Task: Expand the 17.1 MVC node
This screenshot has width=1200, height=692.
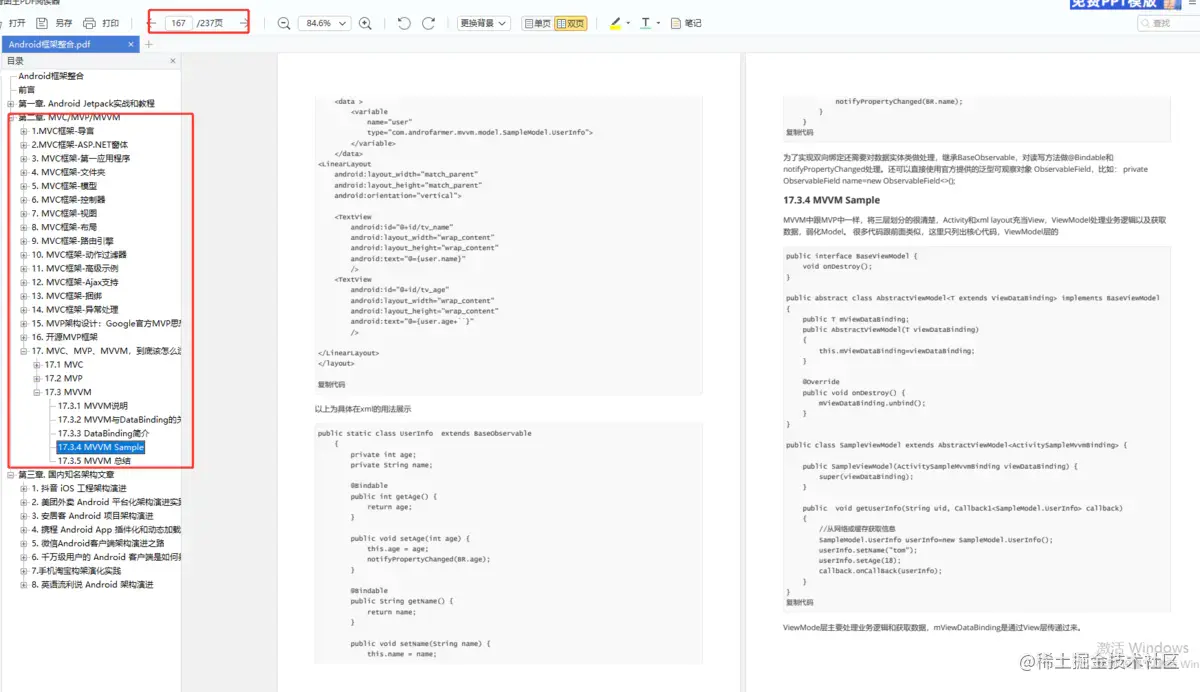Action: pyautogui.click(x=37, y=365)
